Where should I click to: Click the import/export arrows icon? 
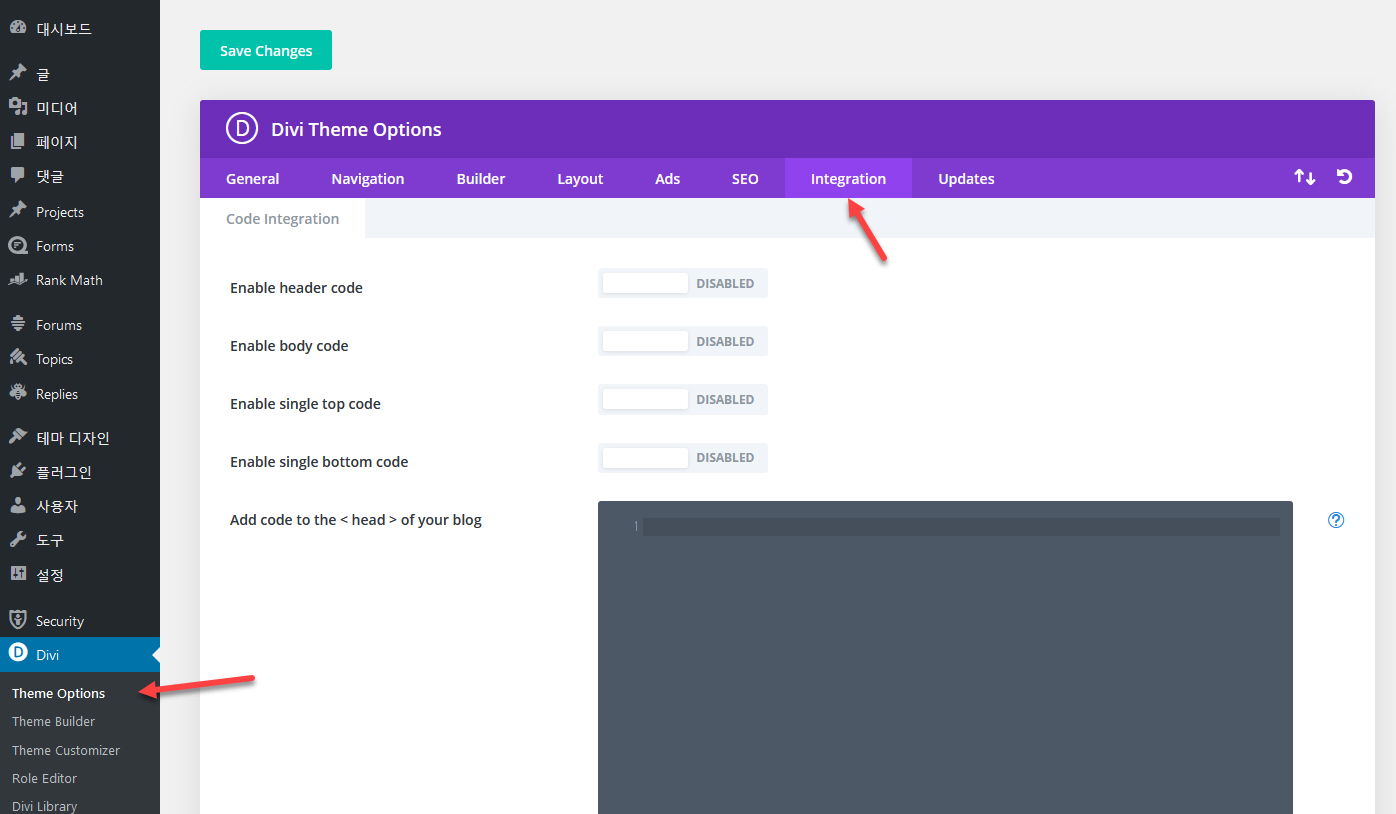pyautogui.click(x=1304, y=177)
